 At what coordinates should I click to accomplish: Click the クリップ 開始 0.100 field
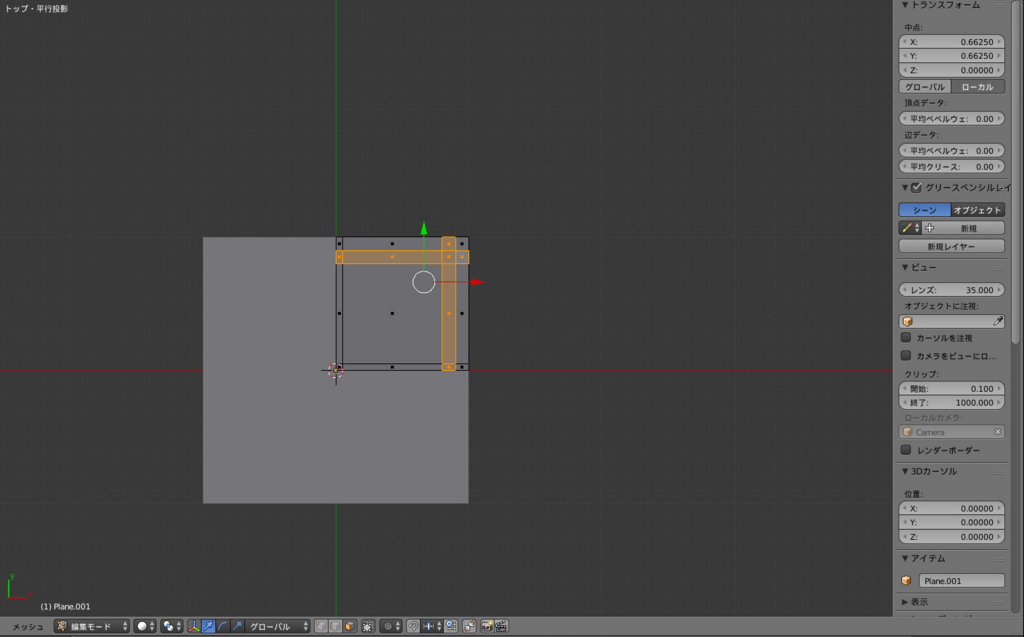tap(952, 389)
